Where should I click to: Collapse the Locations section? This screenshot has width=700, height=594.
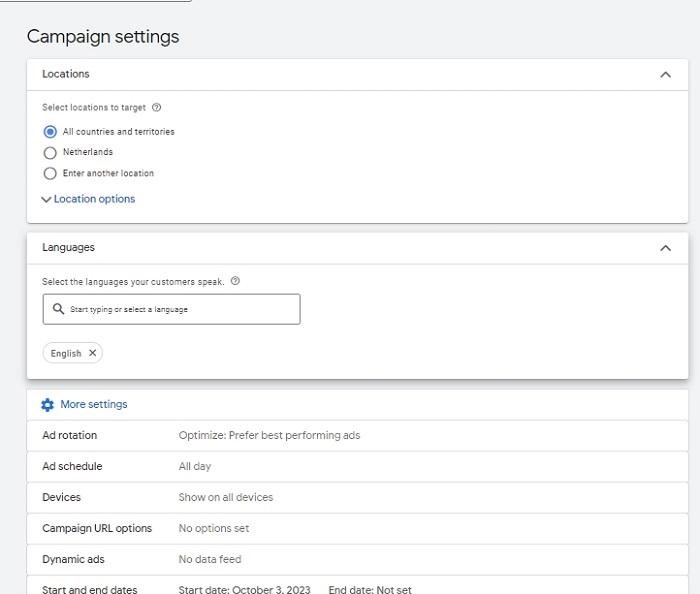click(665, 74)
